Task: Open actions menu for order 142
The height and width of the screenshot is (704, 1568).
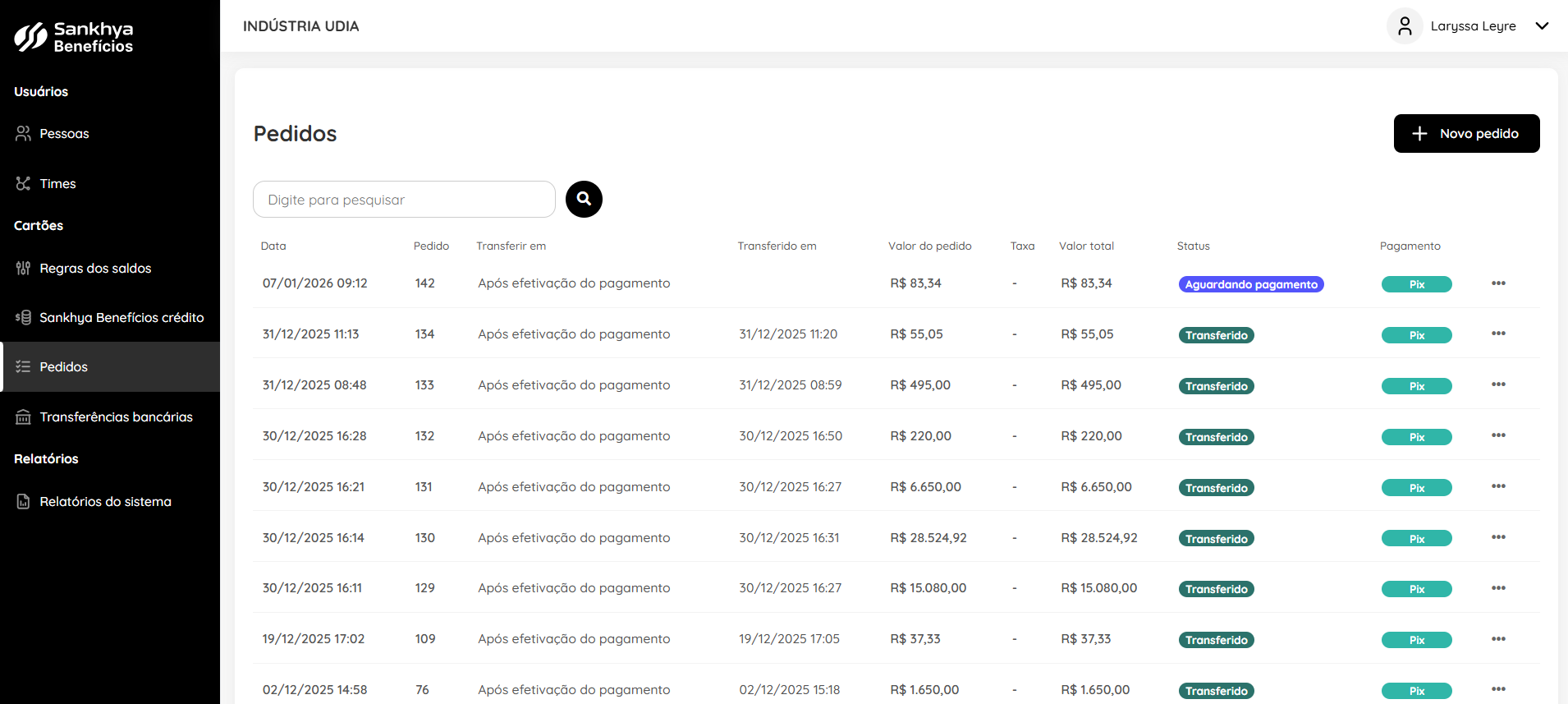Action: (1498, 283)
